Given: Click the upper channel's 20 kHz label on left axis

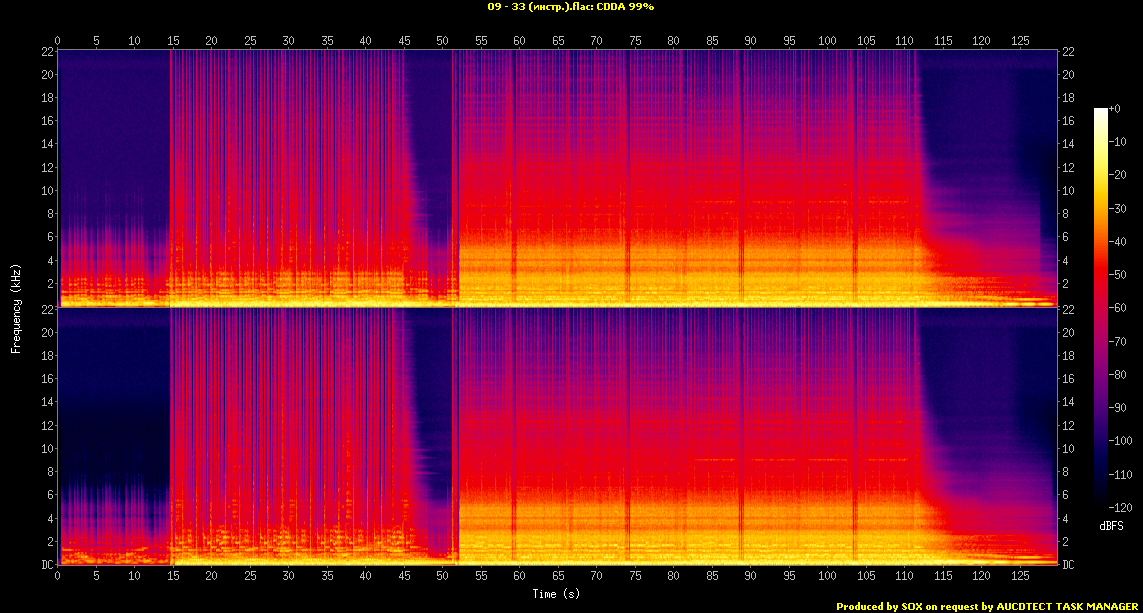Looking at the screenshot, I should 45,75.
